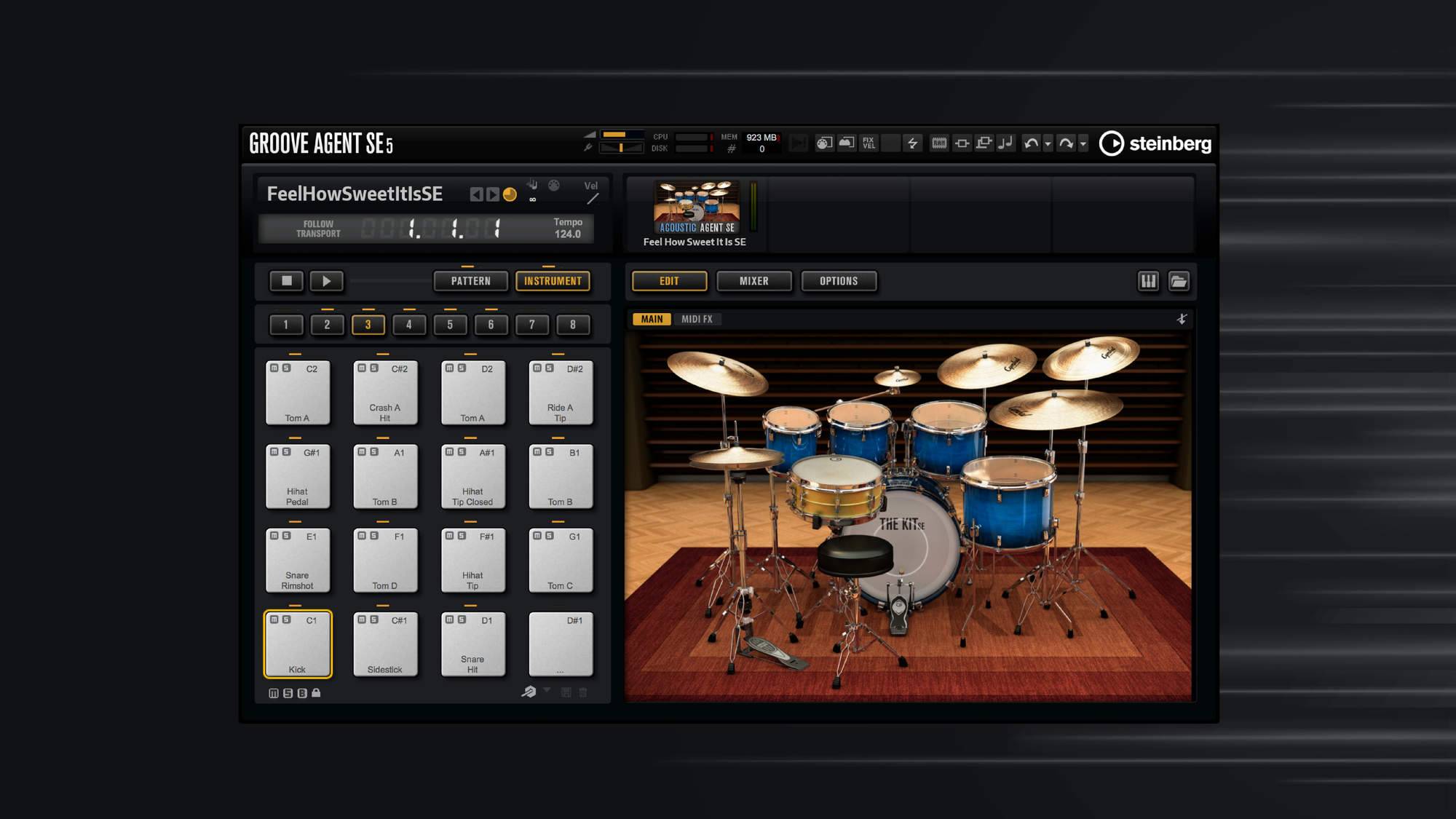This screenshot has width=1456, height=819.
Task: Click the stacked-squares icon below the pads
Action: [529, 692]
